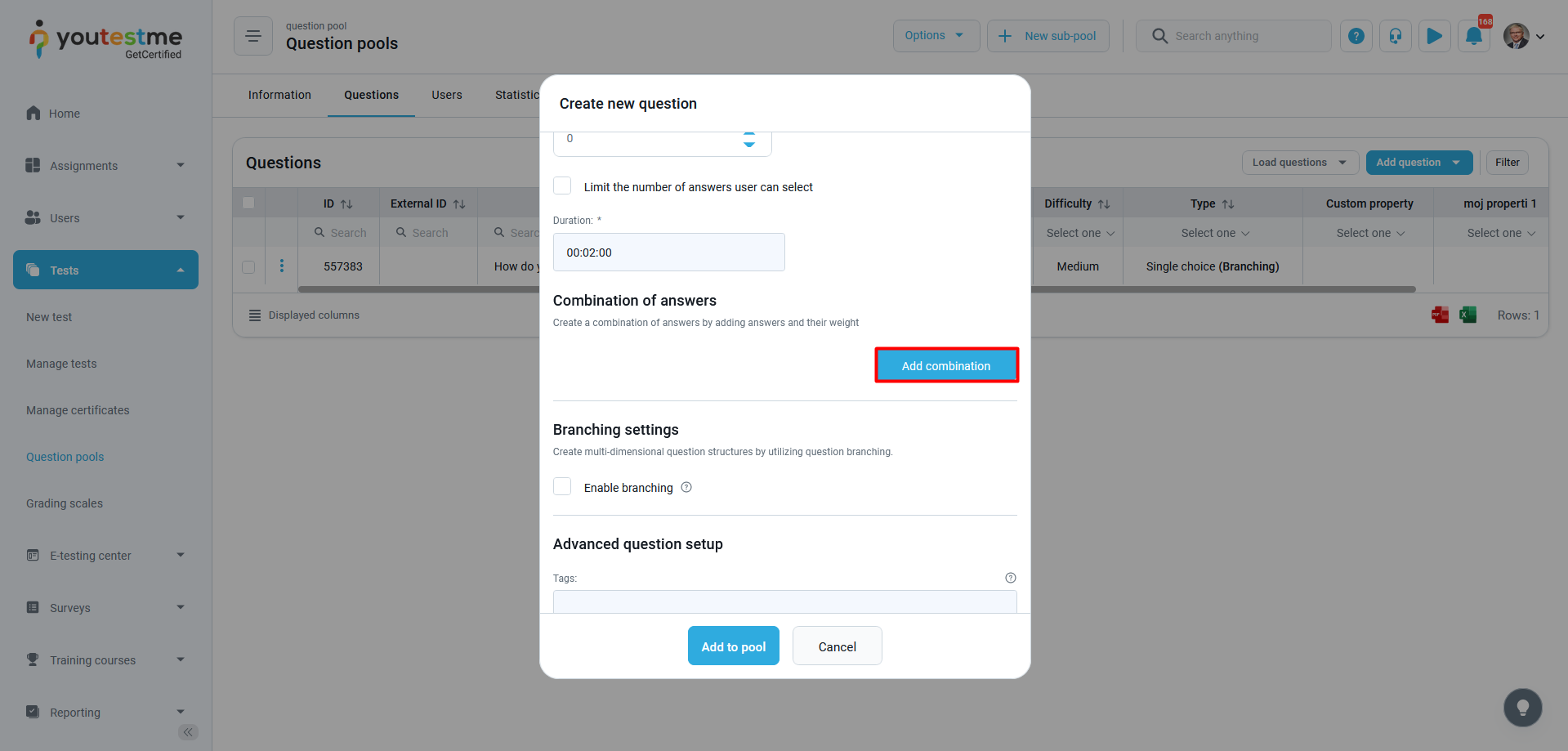Screen dimensions: 1568x751
Task: Click the Add combination button
Action: pos(946,365)
